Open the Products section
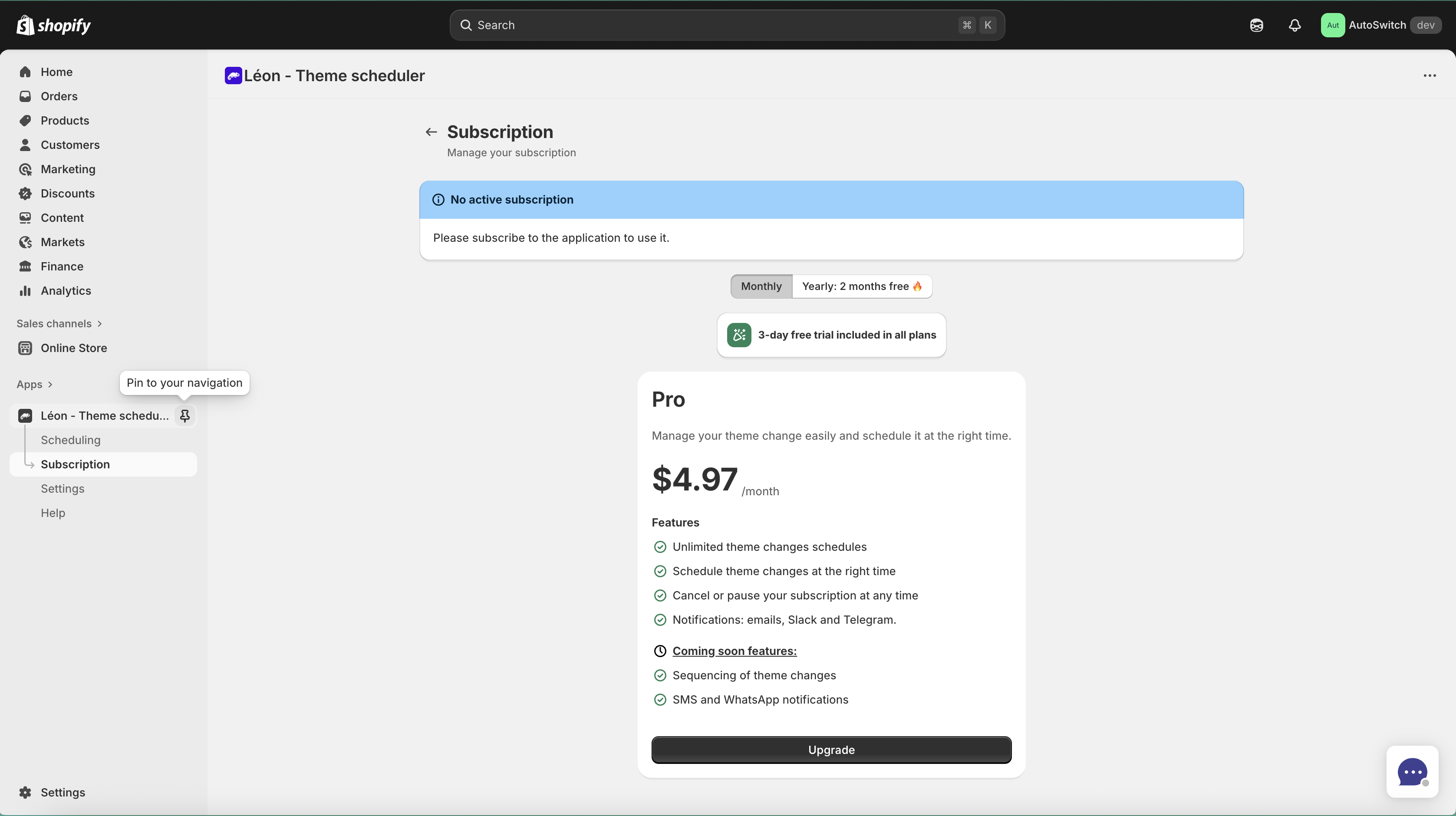Image resolution: width=1456 pixels, height=816 pixels. (65, 120)
